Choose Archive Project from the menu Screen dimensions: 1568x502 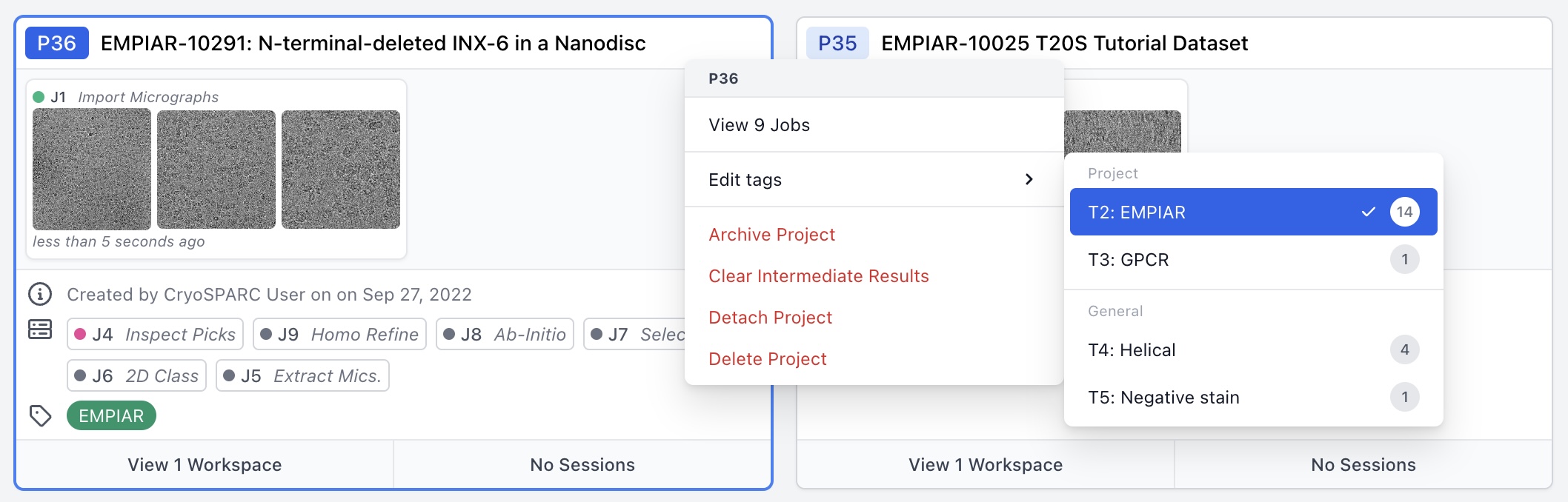point(771,235)
